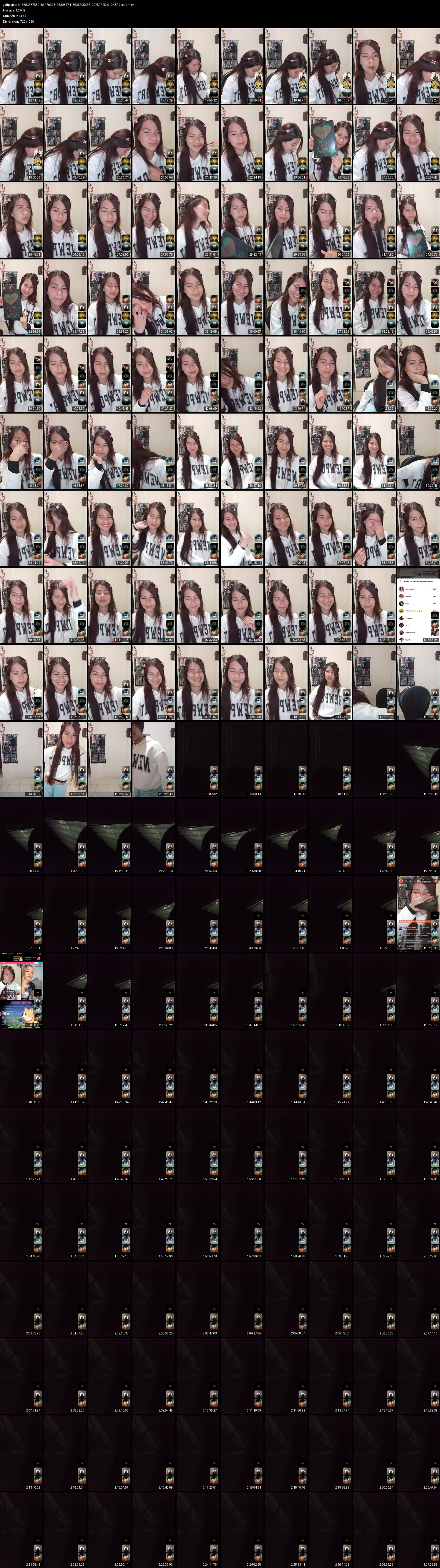
Task: Click the thumbnail at timestamp 1:09:21
Action: pos(198,682)
